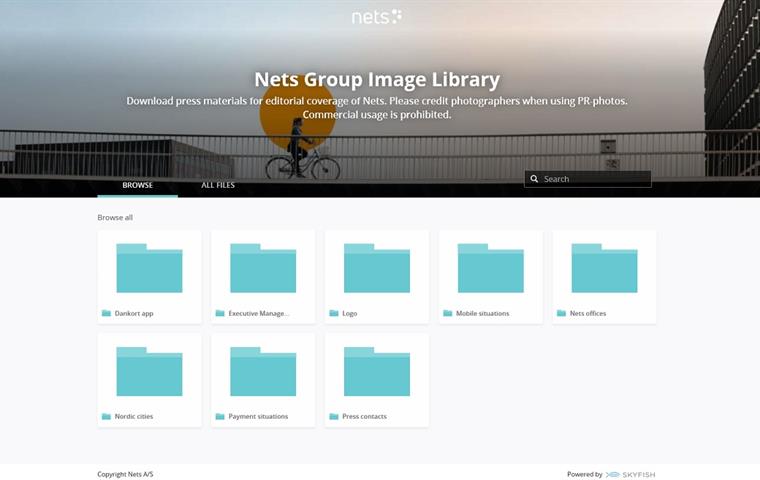Image resolution: width=760 pixels, height=480 pixels.
Task: Open the Payment situations folder thumbnail
Action: [x=263, y=371]
